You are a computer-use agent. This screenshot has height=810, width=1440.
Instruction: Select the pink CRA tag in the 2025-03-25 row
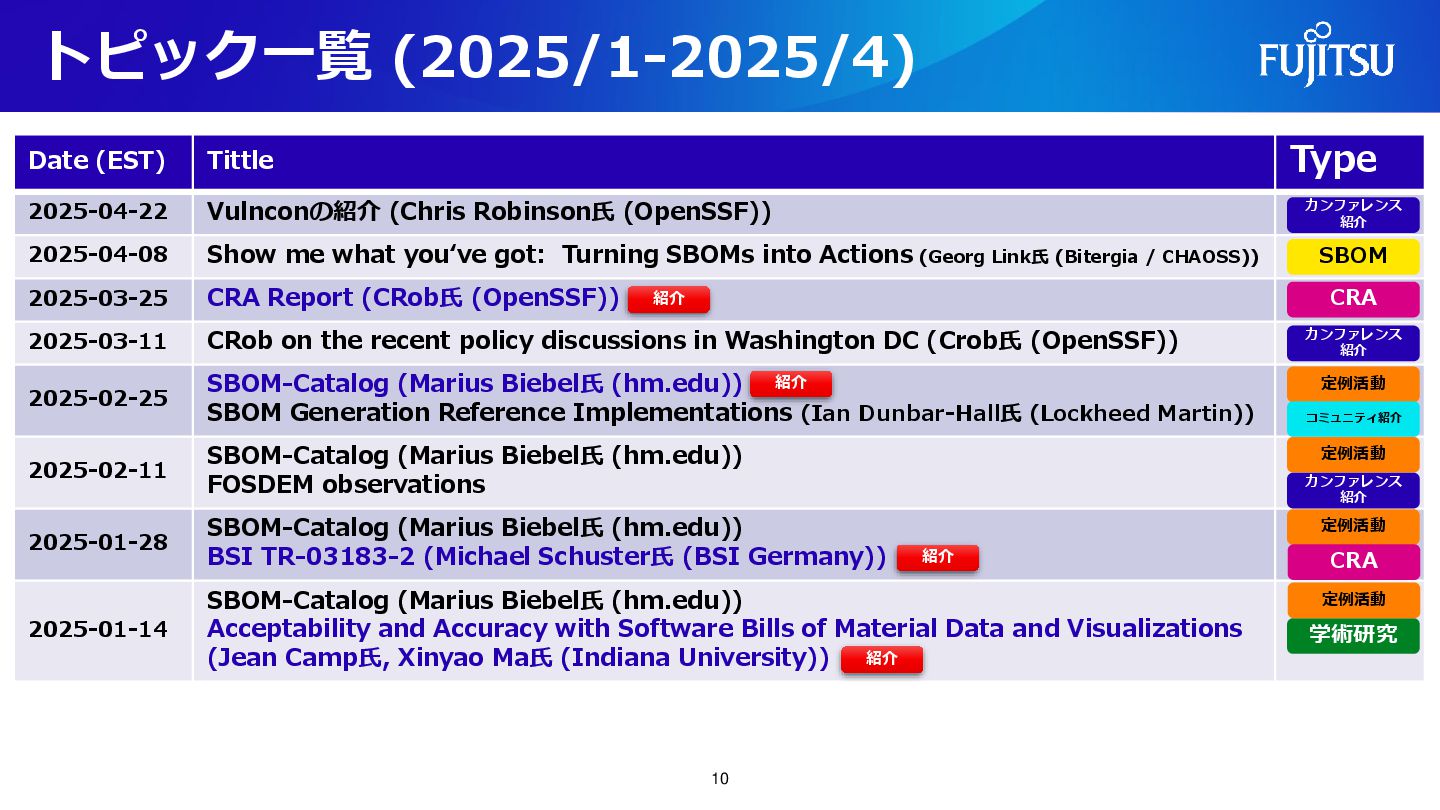coord(1353,299)
